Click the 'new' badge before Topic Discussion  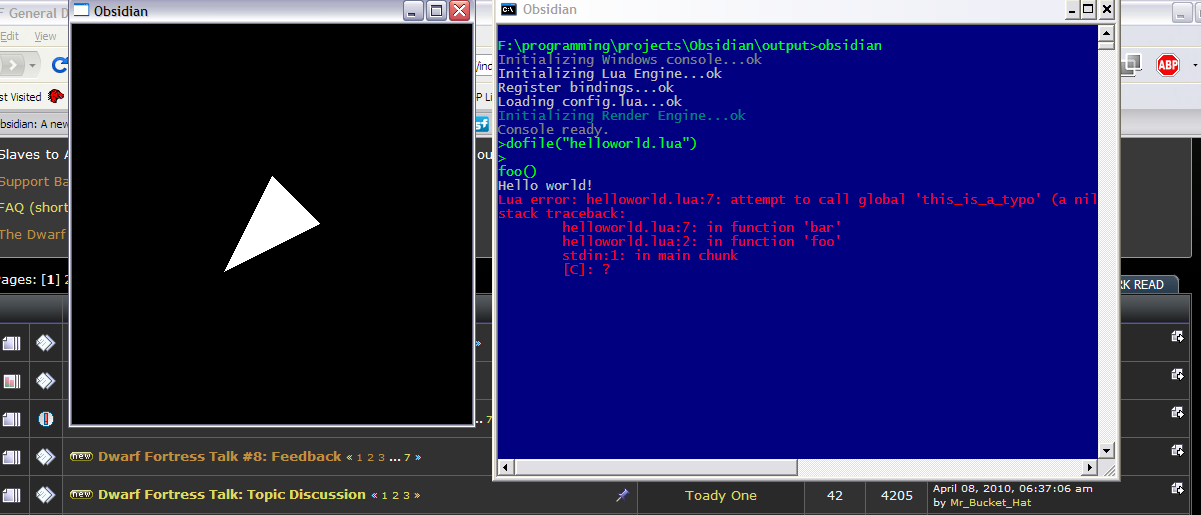[x=81, y=494]
